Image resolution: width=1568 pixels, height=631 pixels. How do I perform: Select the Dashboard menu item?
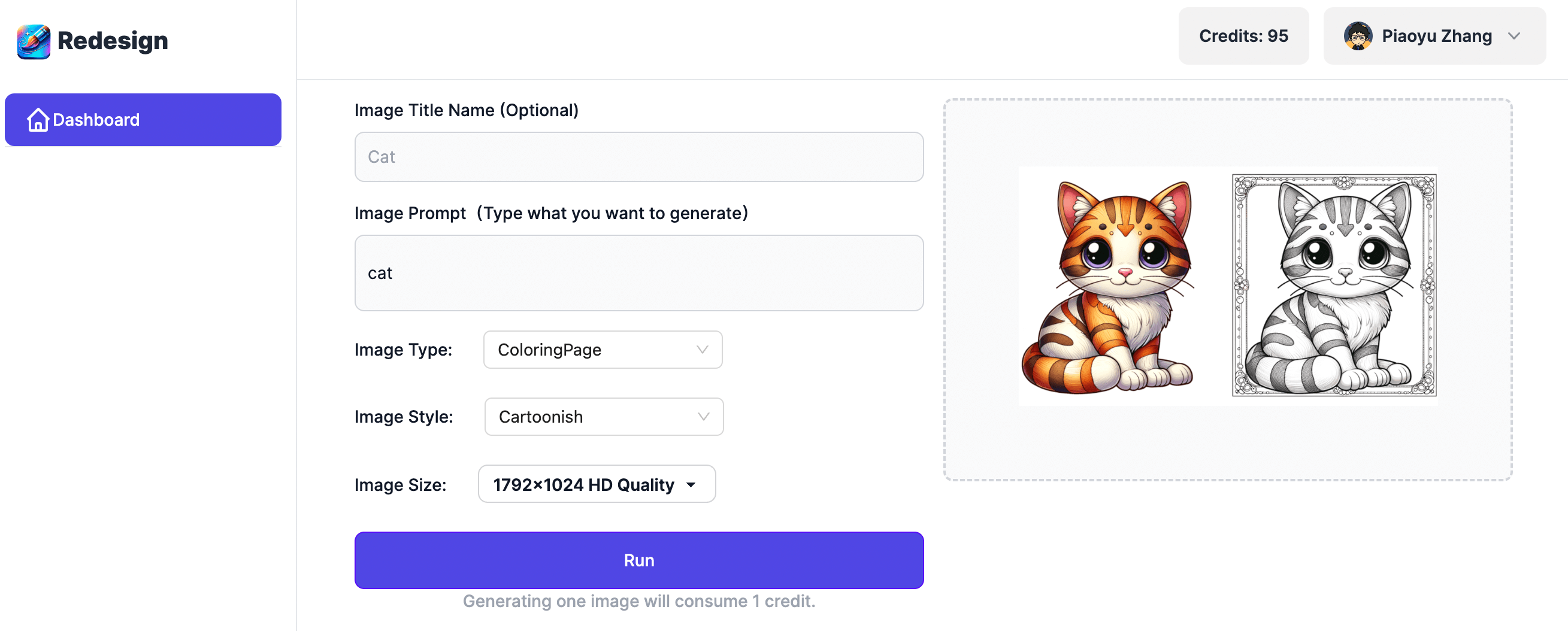click(x=143, y=120)
